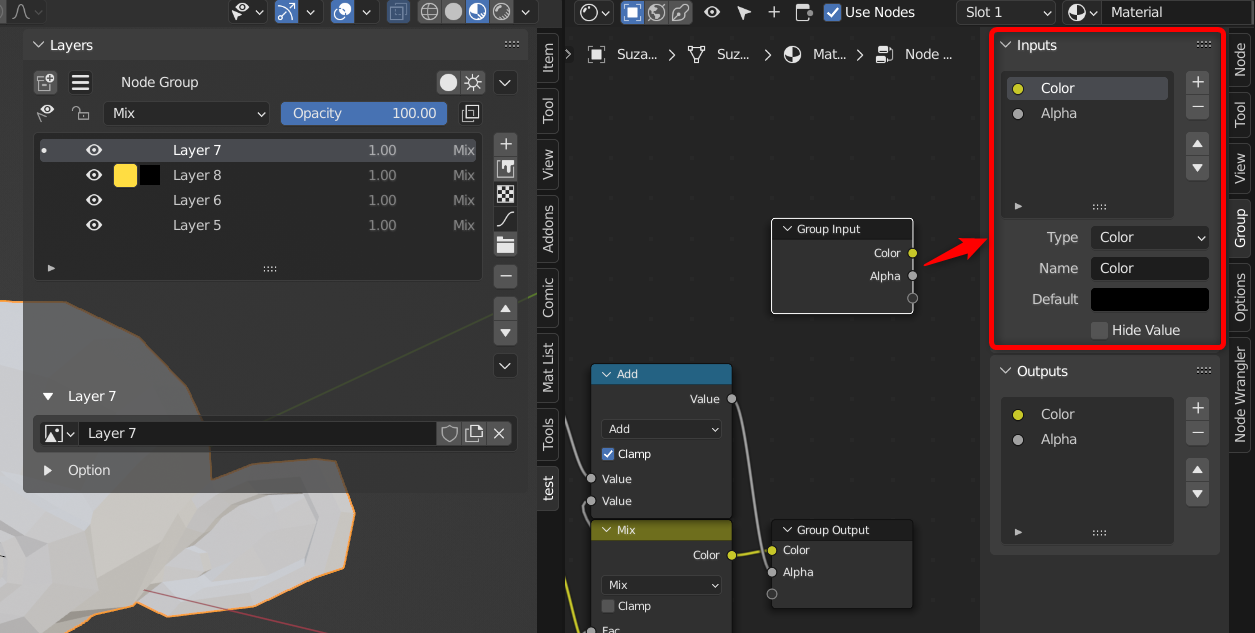Toggle visibility eye for Layer 7

(94, 150)
